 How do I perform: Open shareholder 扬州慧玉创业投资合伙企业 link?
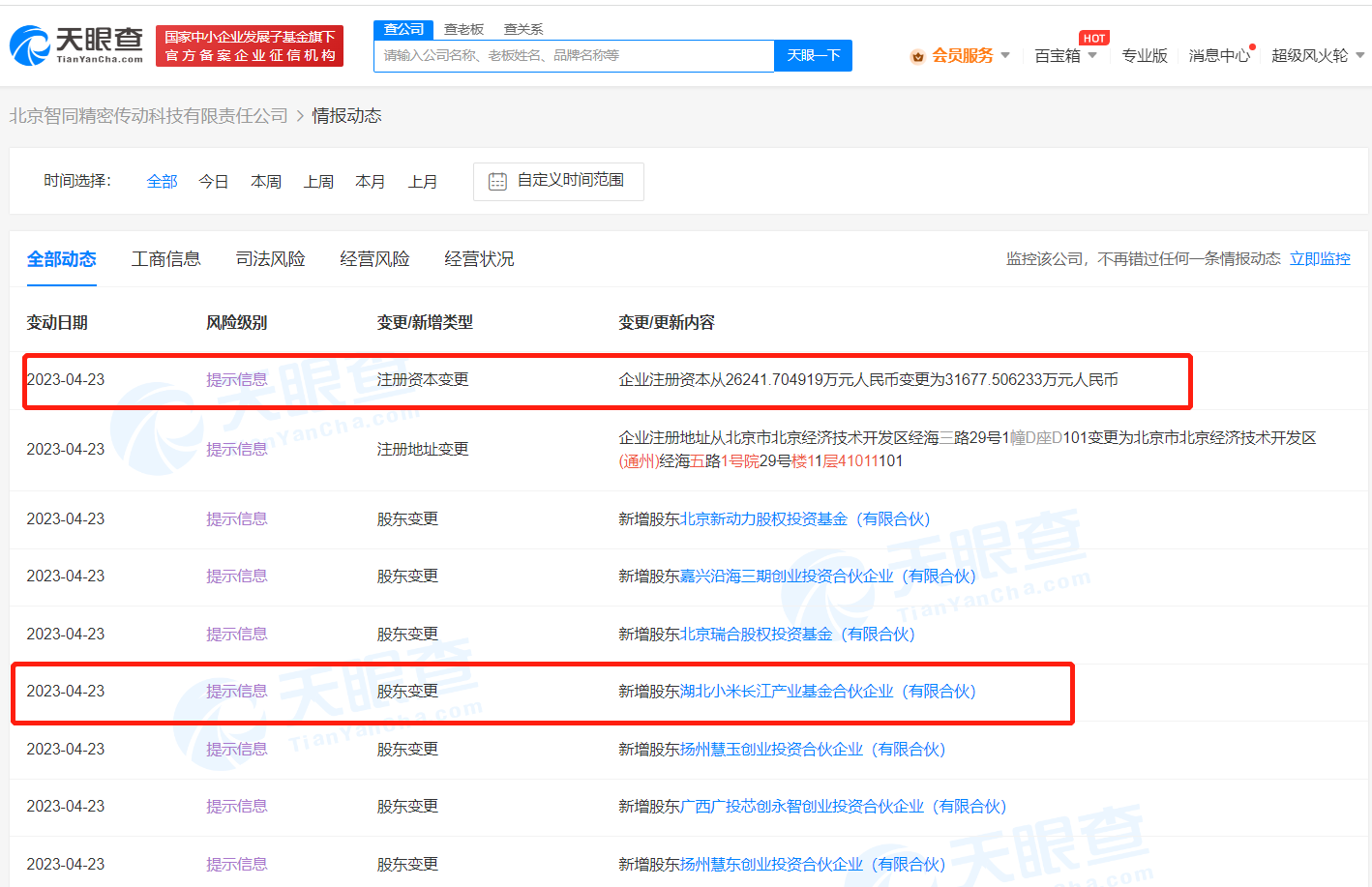pyautogui.click(x=813, y=750)
